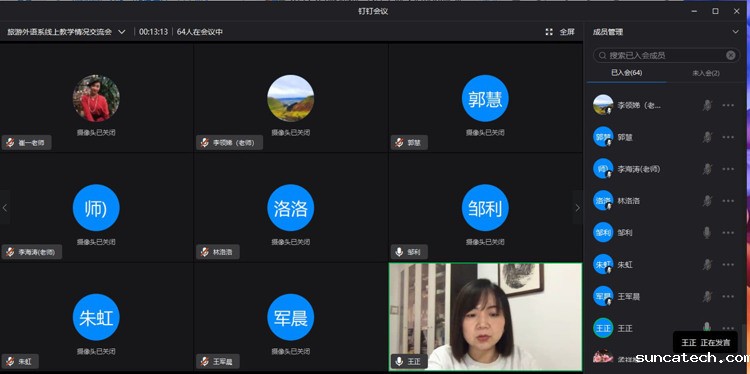Click 林洛洛 name in member list
This screenshot has width=750, height=374.
click(x=629, y=201)
